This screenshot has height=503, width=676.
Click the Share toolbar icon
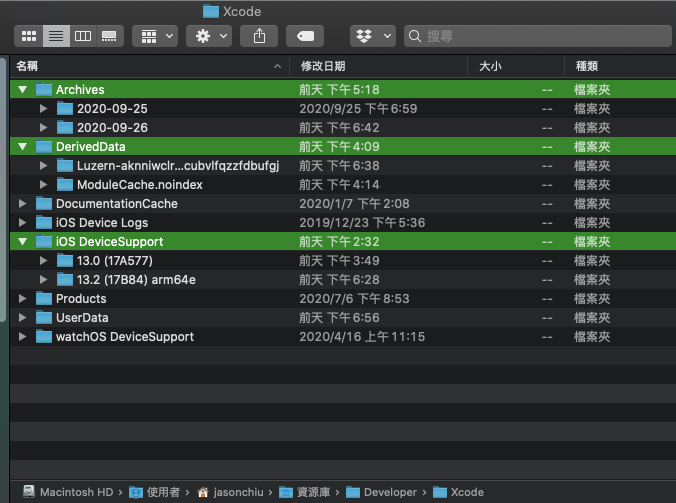coord(260,36)
